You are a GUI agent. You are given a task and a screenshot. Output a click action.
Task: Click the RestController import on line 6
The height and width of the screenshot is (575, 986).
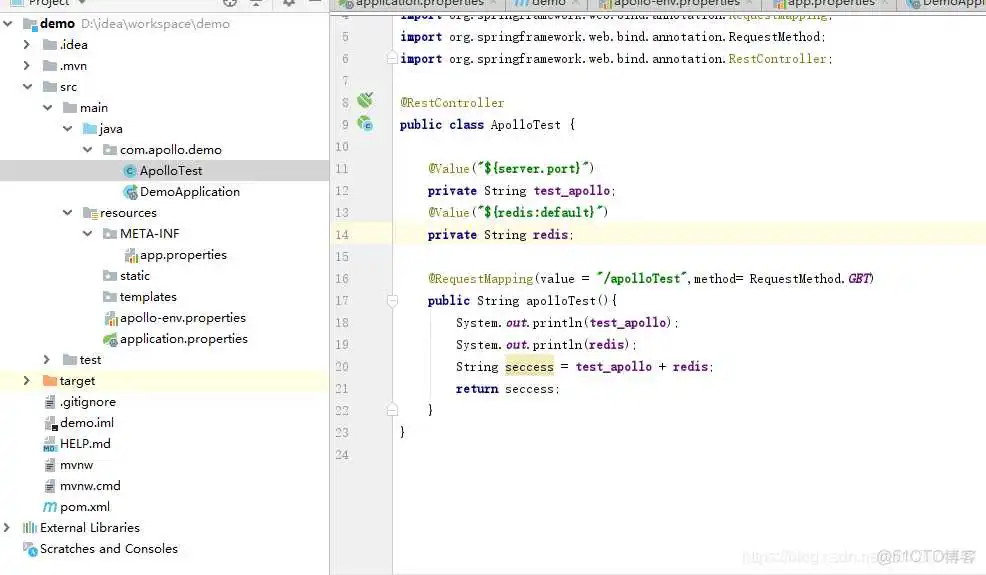coord(616,59)
